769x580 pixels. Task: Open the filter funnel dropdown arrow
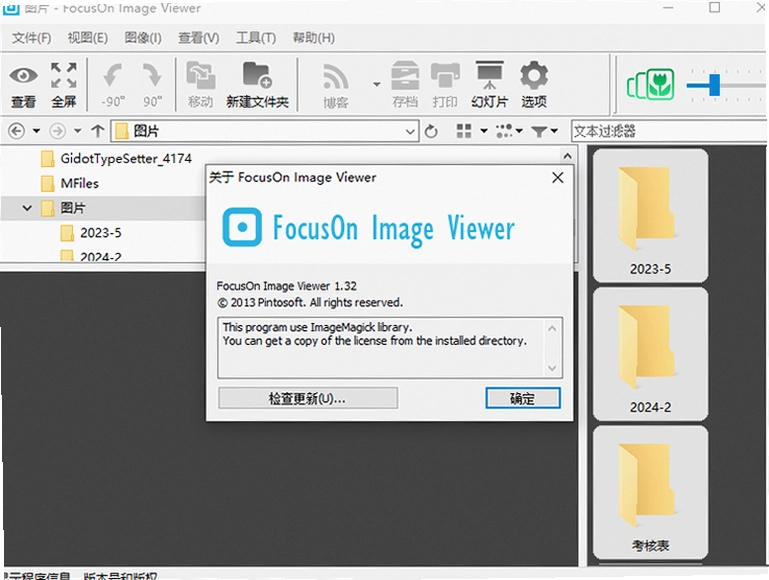point(554,131)
